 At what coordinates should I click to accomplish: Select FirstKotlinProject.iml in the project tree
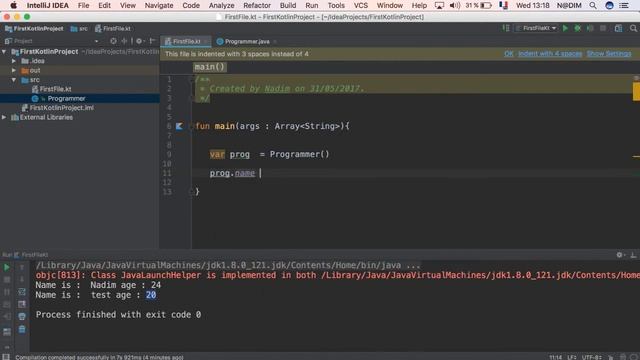[62, 108]
